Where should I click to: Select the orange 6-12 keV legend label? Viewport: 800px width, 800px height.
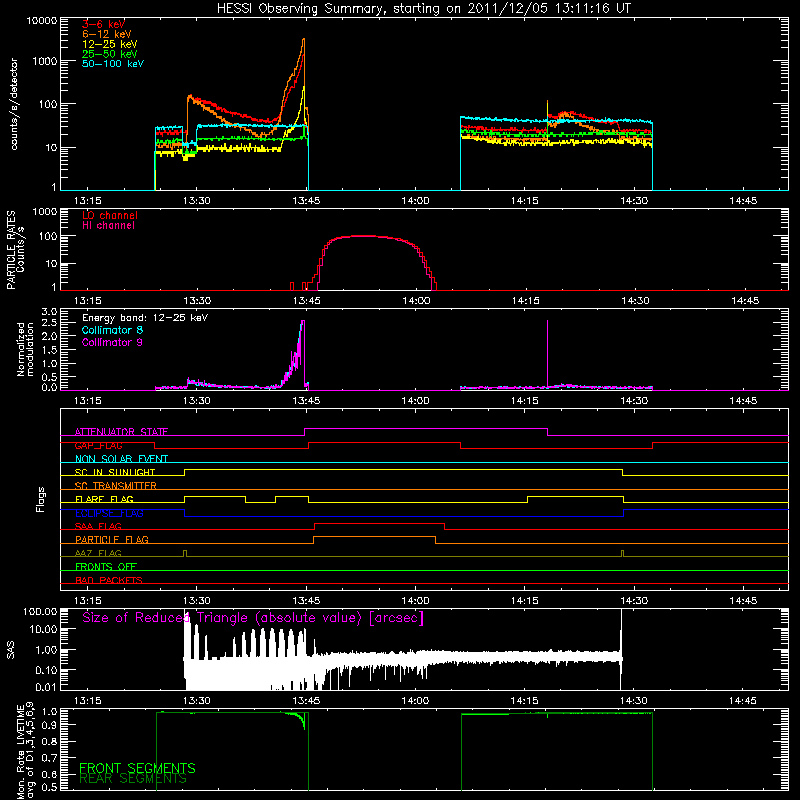click(106, 34)
